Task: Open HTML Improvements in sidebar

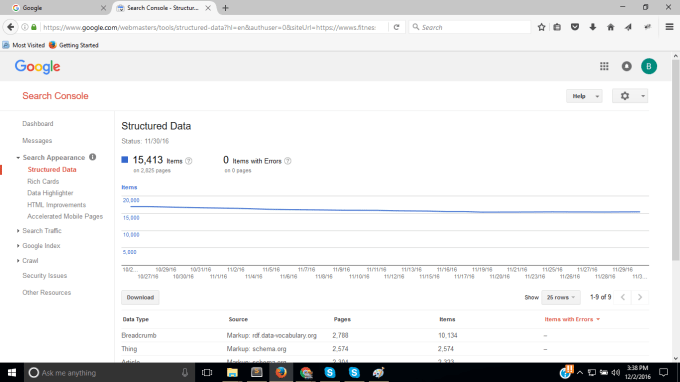Action: point(56,205)
